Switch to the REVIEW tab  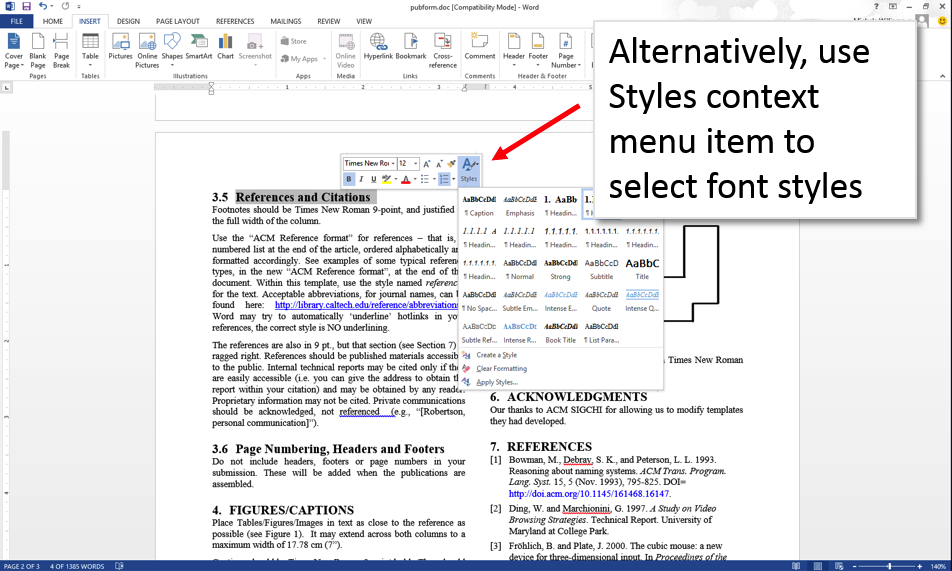pos(328,21)
